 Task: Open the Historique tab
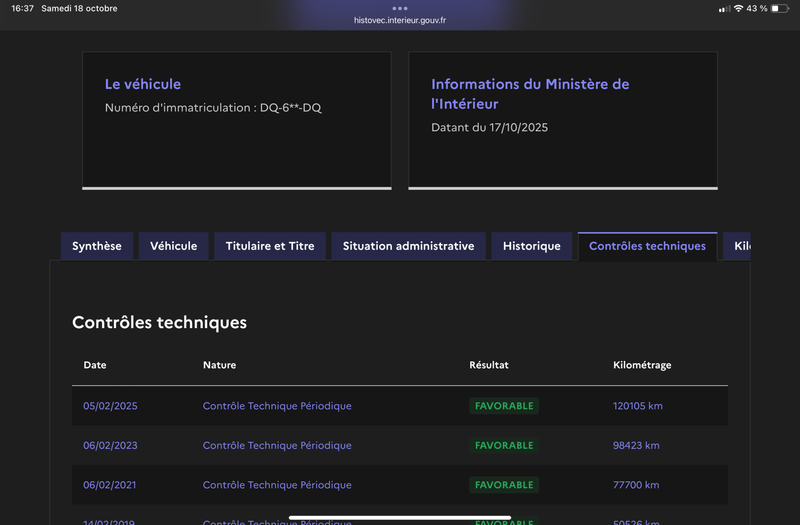coord(532,246)
